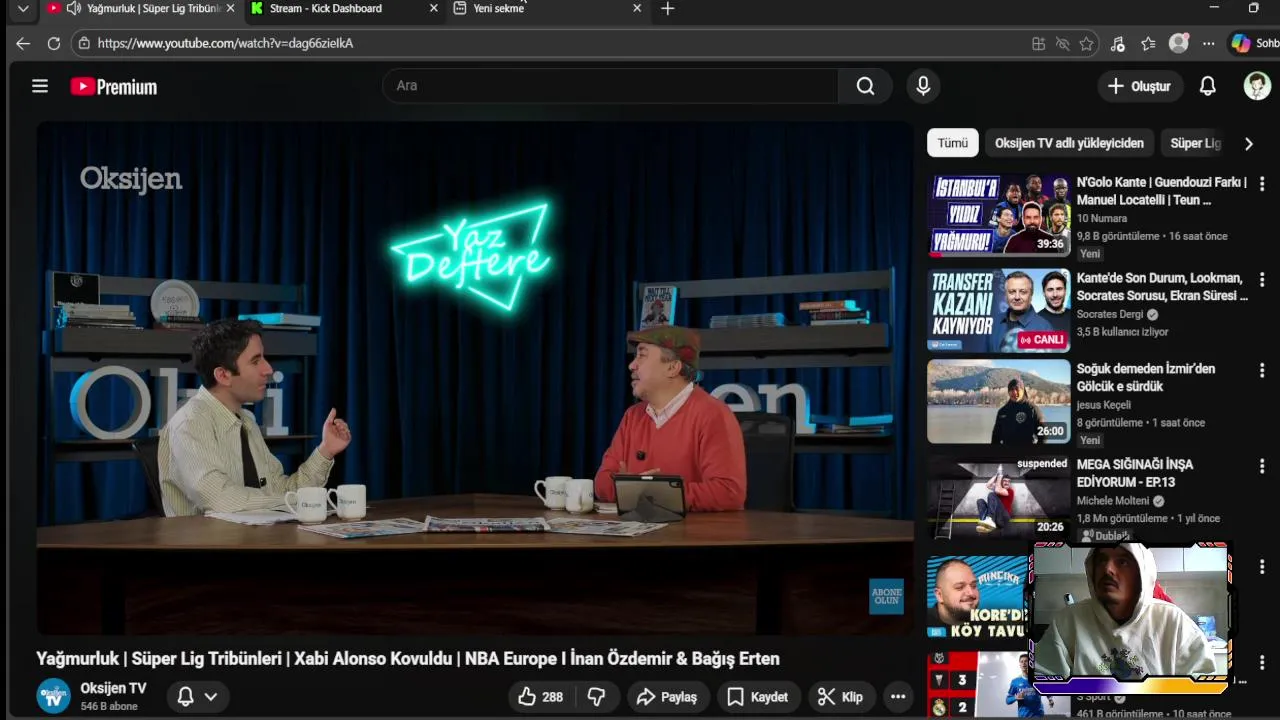Screen dimensions: 1280x720
Task: Open Soğuk demeden İzmir'den video title
Action: tap(1146, 378)
